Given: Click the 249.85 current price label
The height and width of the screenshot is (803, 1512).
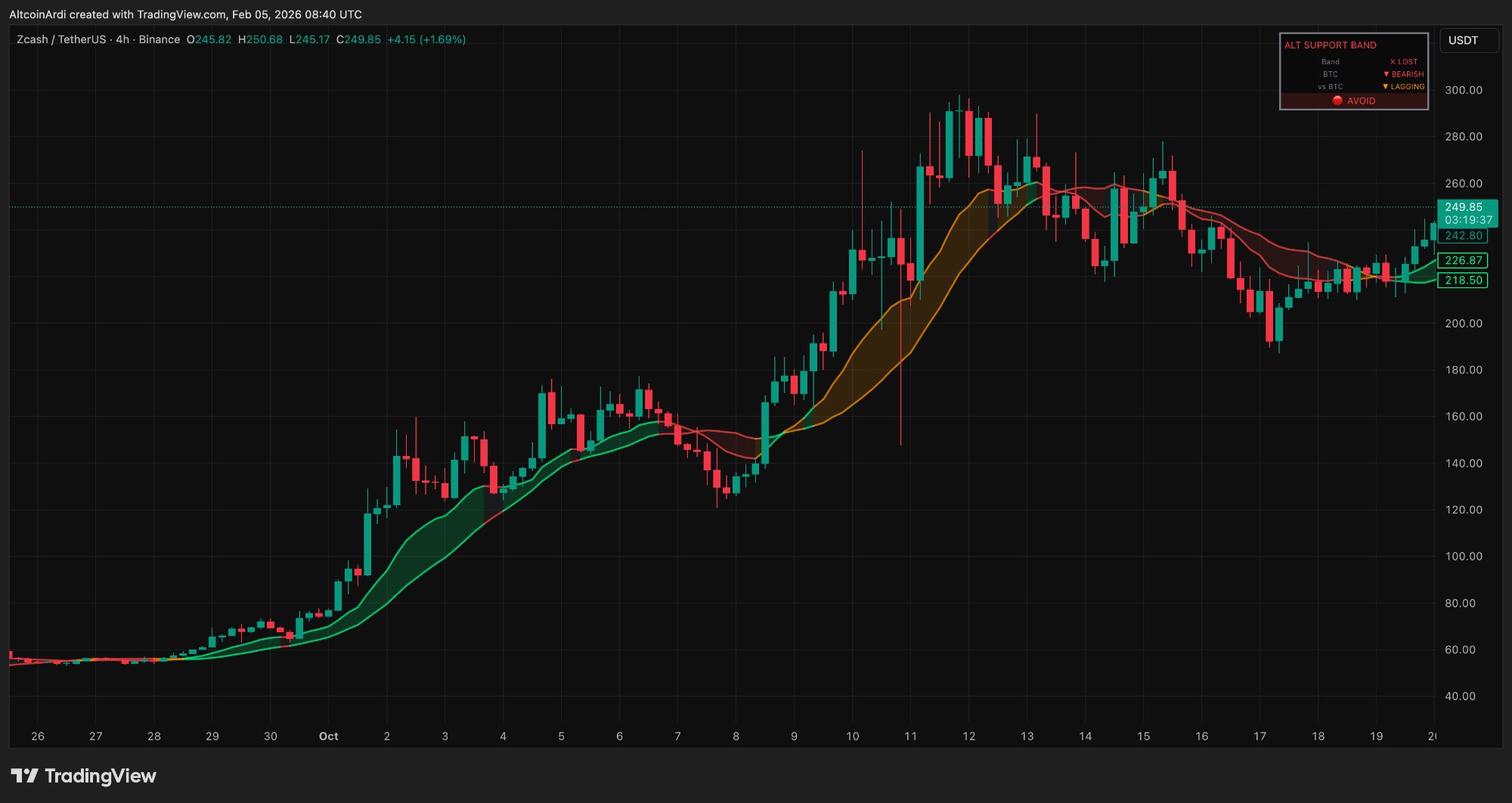Looking at the screenshot, I should (1465, 207).
